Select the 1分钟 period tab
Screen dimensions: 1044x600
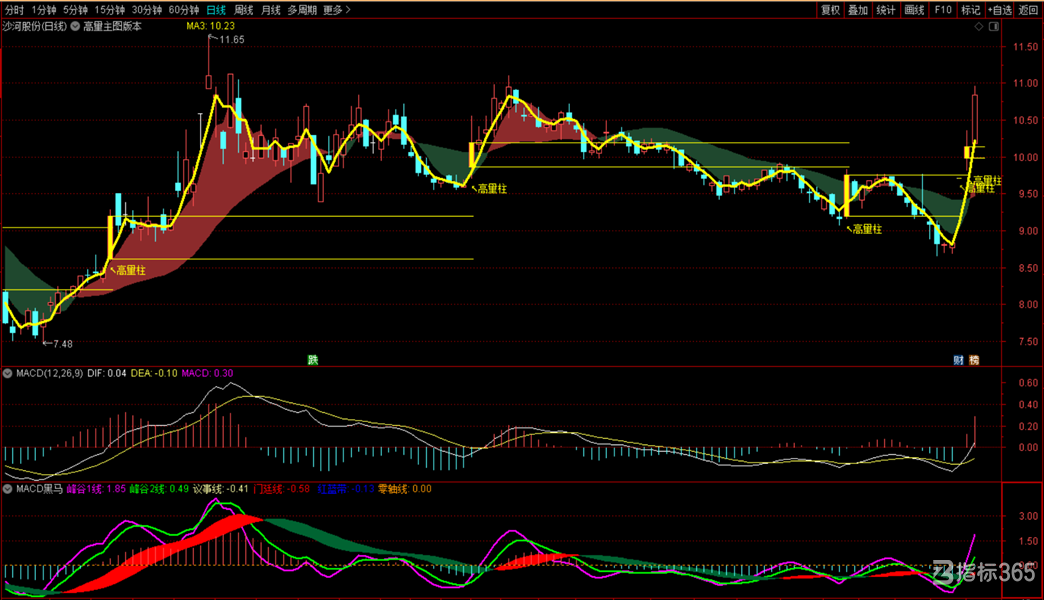44,10
